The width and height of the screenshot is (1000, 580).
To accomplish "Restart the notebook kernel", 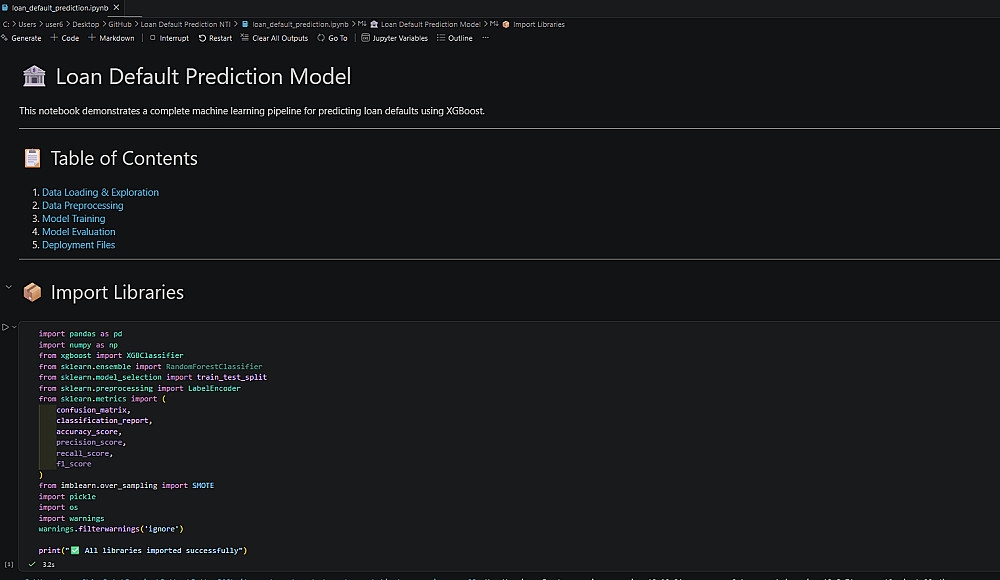I will coord(215,38).
